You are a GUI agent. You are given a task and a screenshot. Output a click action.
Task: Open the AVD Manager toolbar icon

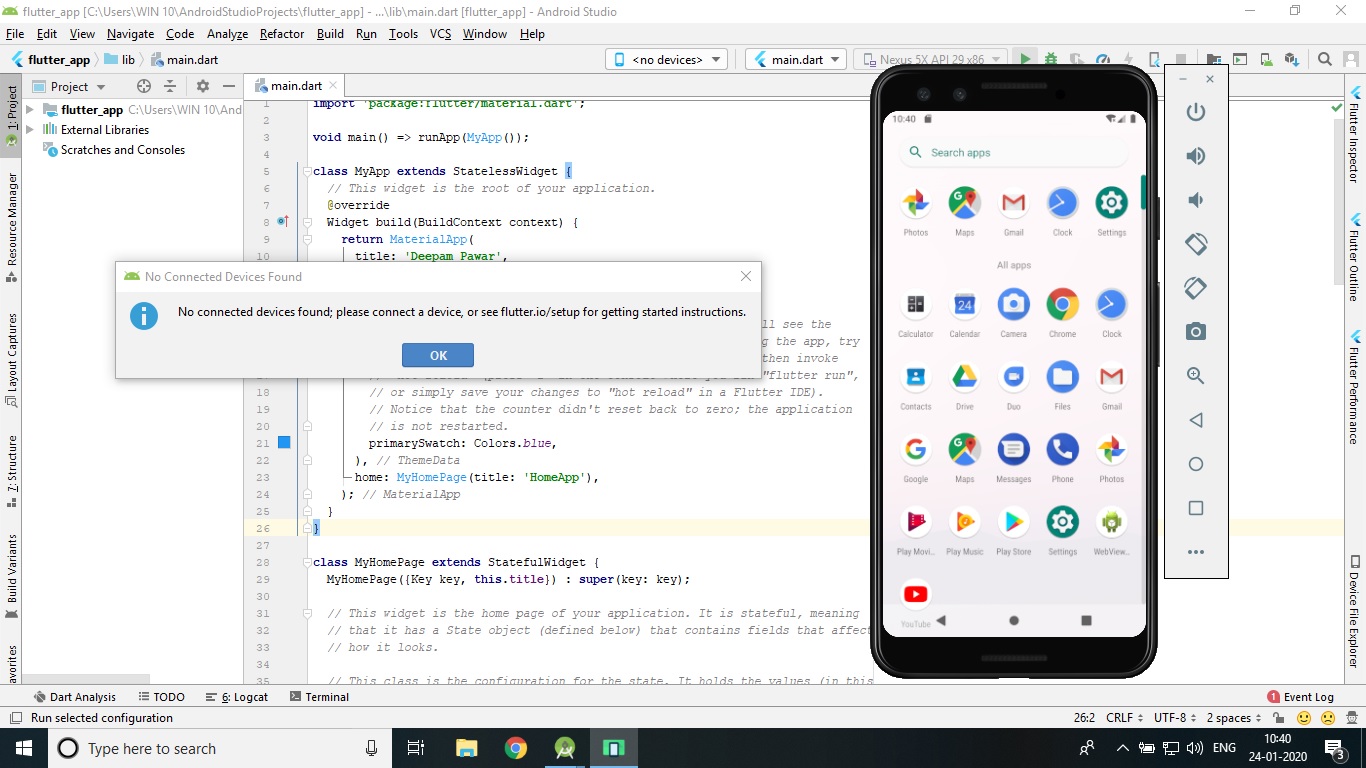point(1266,59)
